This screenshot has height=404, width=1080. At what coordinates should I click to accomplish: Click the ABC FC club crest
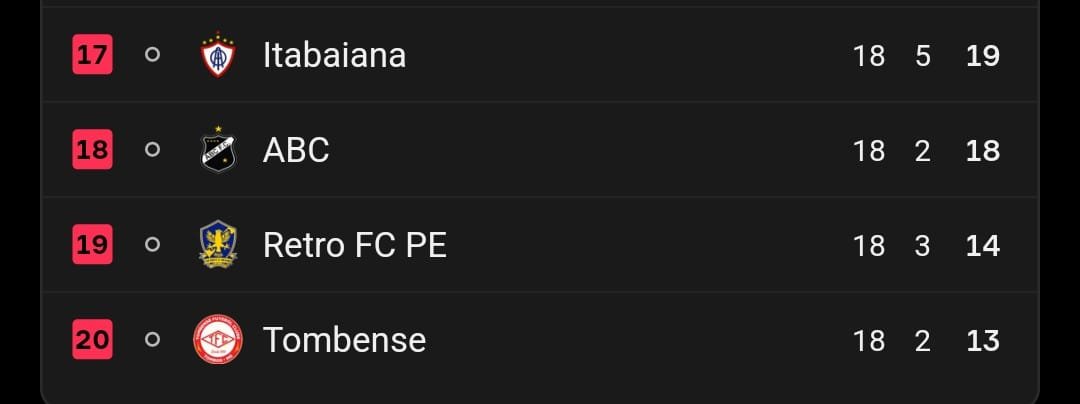(218, 149)
